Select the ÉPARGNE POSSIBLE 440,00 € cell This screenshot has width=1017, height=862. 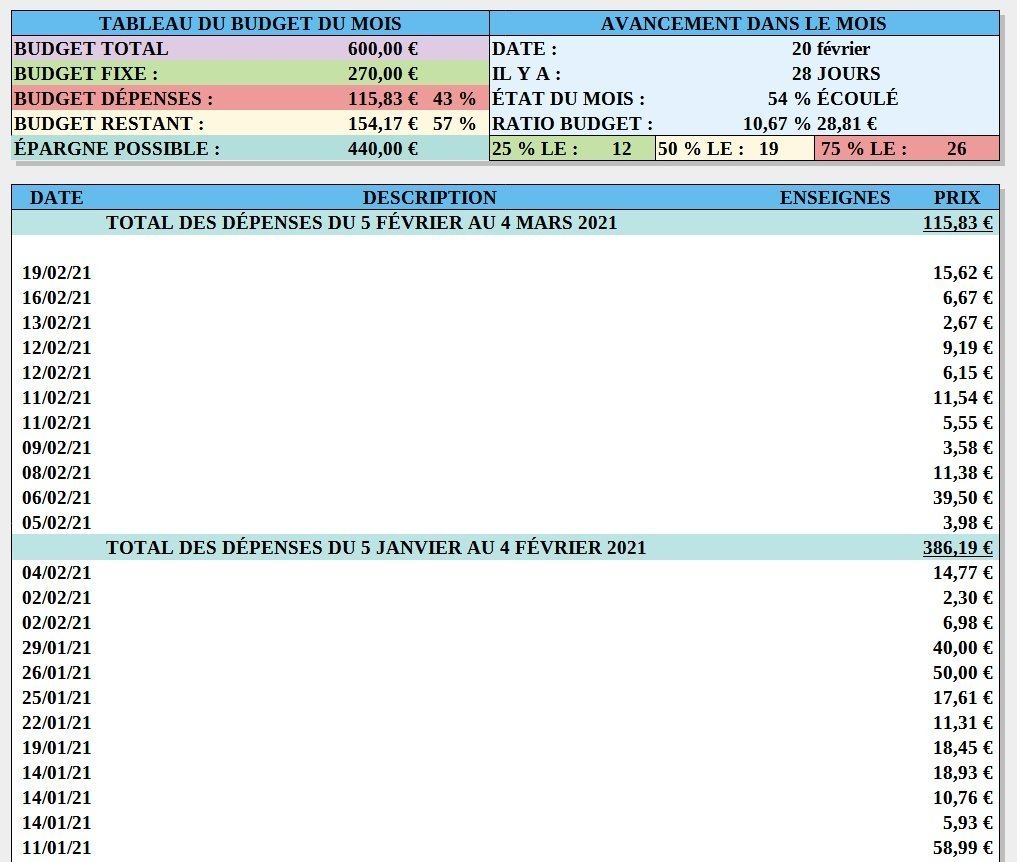click(x=383, y=149)
